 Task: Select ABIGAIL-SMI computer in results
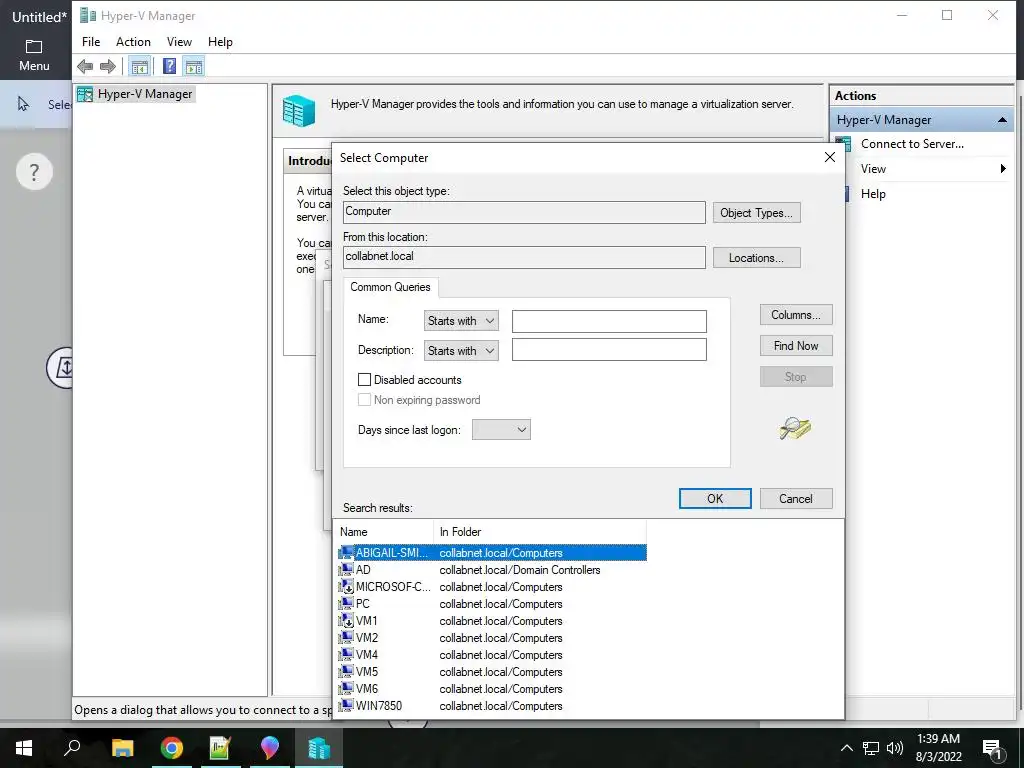point(492,552)
